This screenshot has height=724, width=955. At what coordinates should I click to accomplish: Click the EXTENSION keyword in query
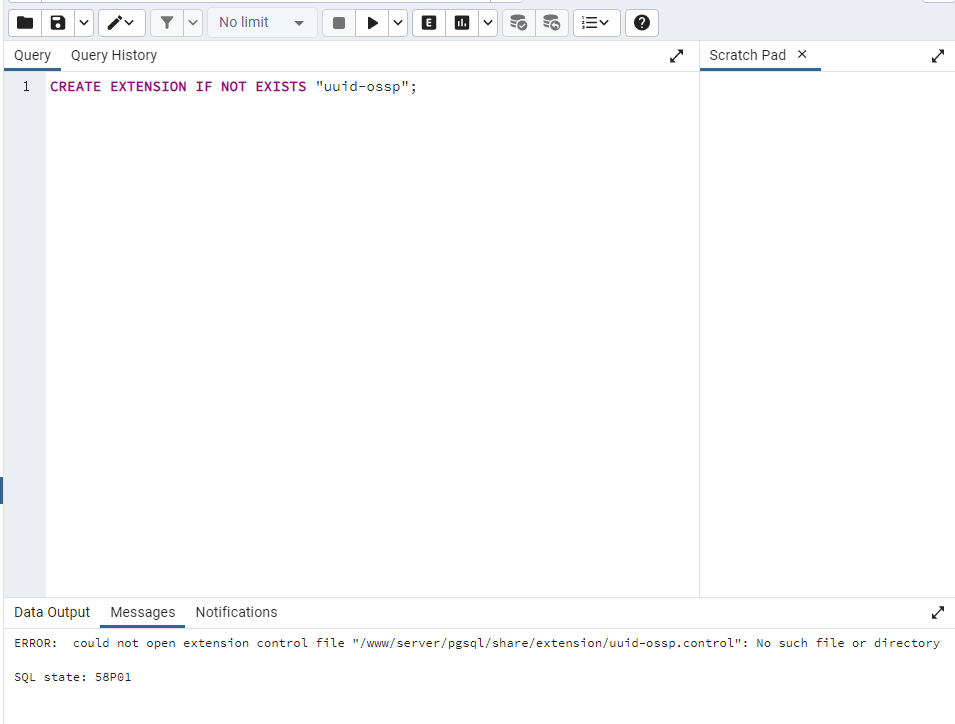[x=148, y=86]
